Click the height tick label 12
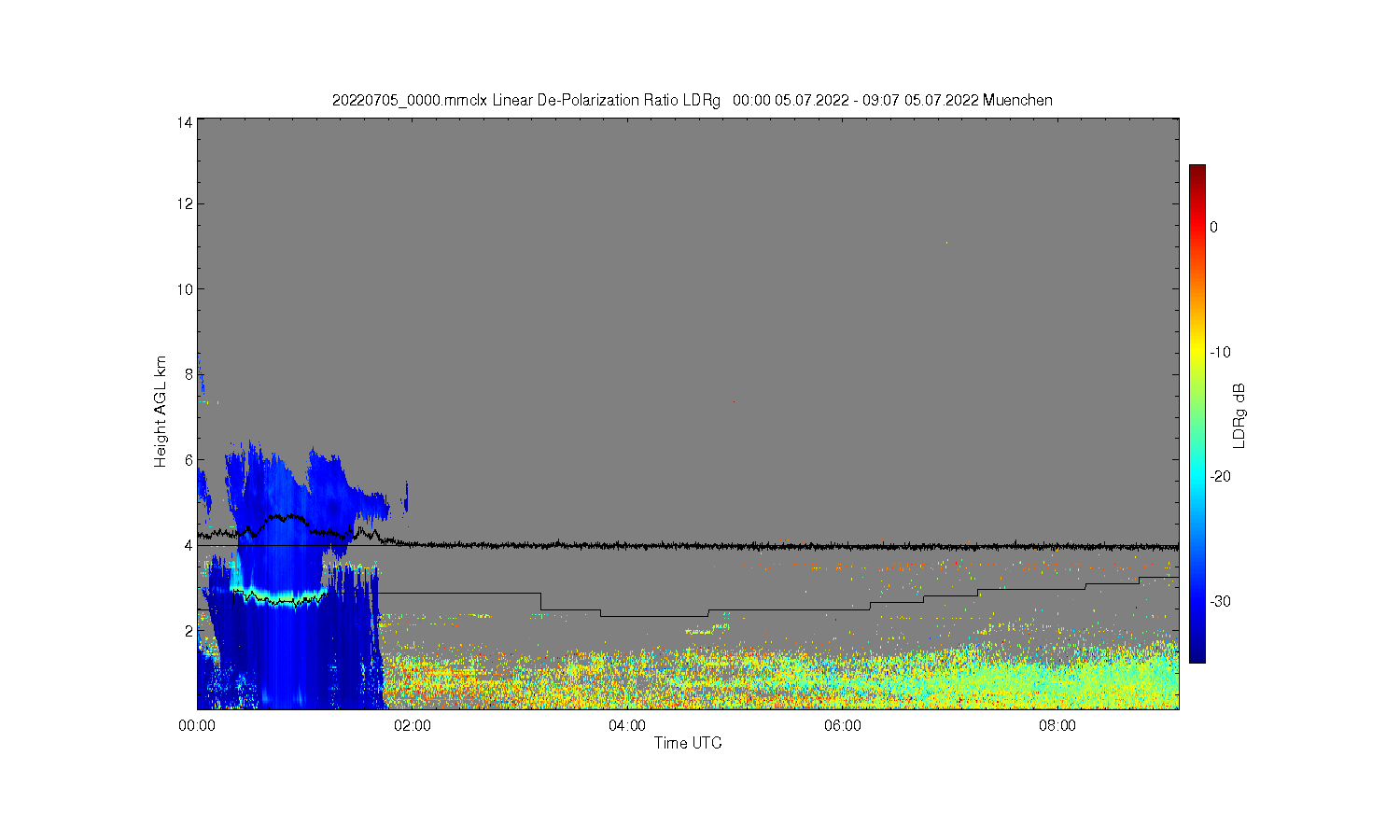The height and width of the screenshot is (840, 1400). [x=186, y=203]
